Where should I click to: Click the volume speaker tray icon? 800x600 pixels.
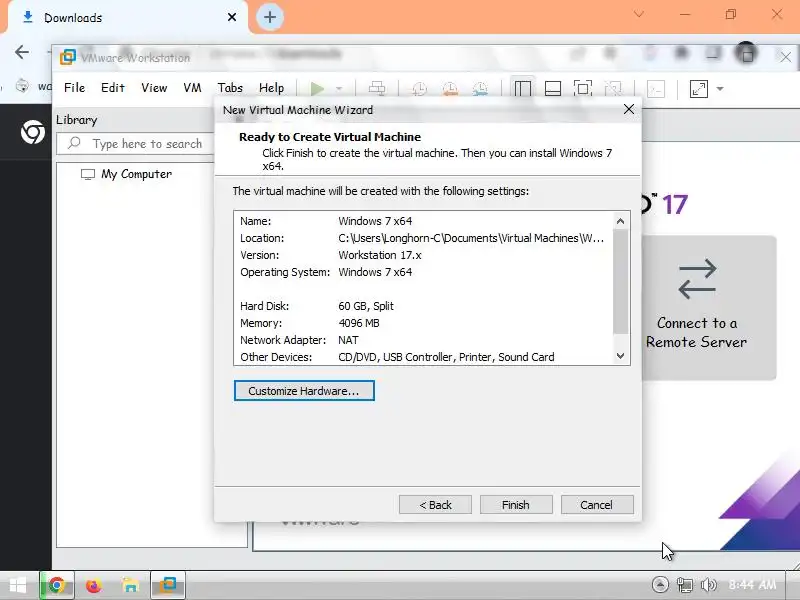tap(709, 585)
